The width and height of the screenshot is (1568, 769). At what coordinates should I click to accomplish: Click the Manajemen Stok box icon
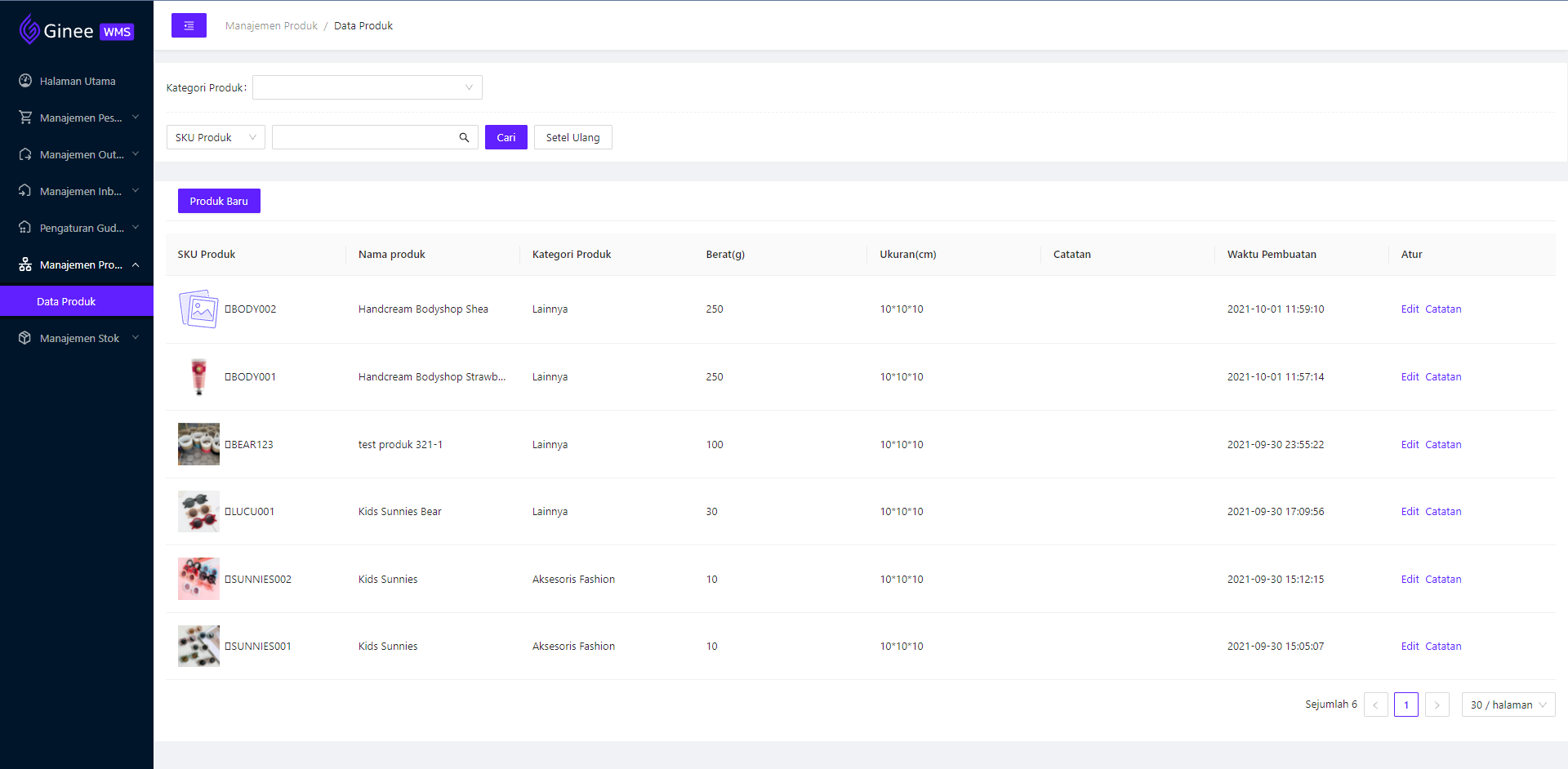[25, 338]
